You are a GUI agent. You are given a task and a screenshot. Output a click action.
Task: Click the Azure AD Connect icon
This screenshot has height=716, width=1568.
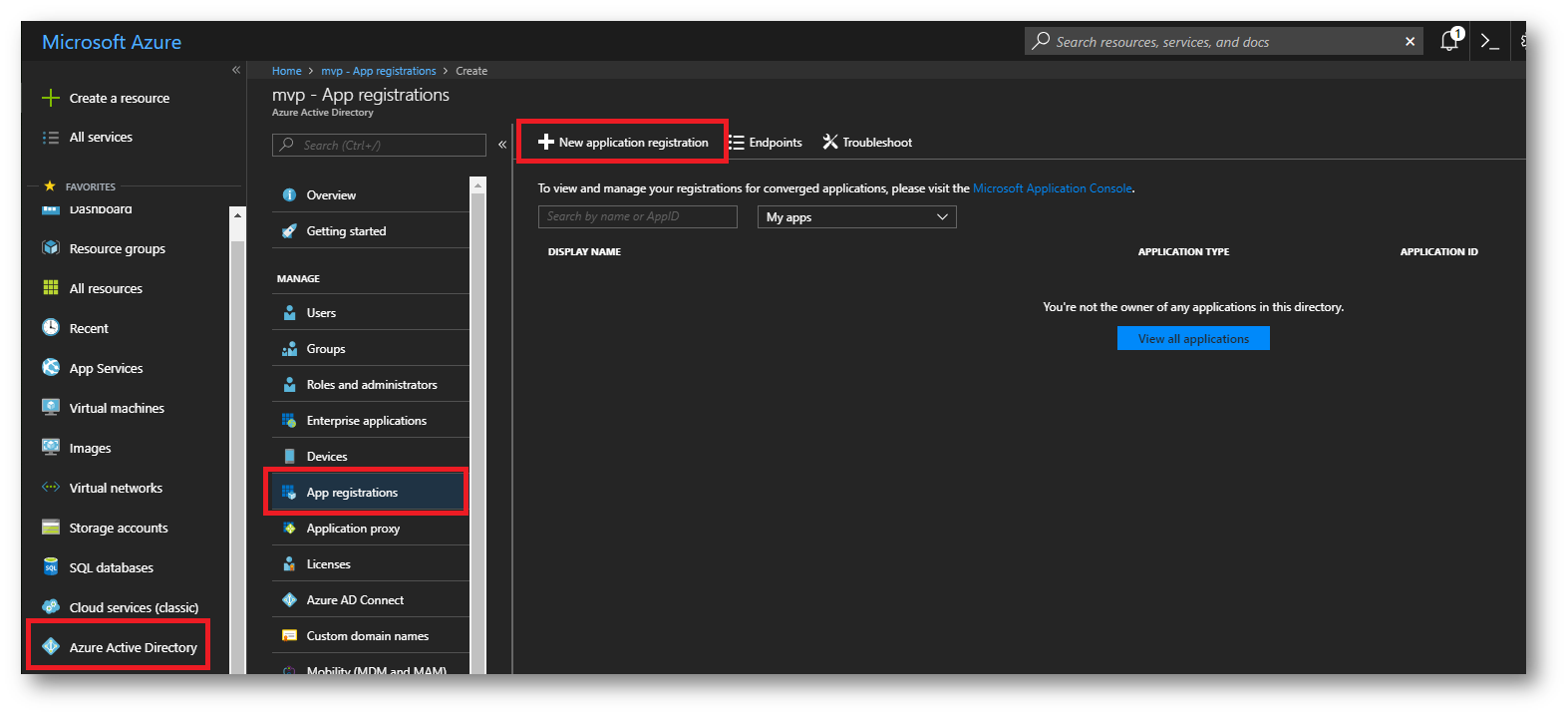(x=289, y=600)
